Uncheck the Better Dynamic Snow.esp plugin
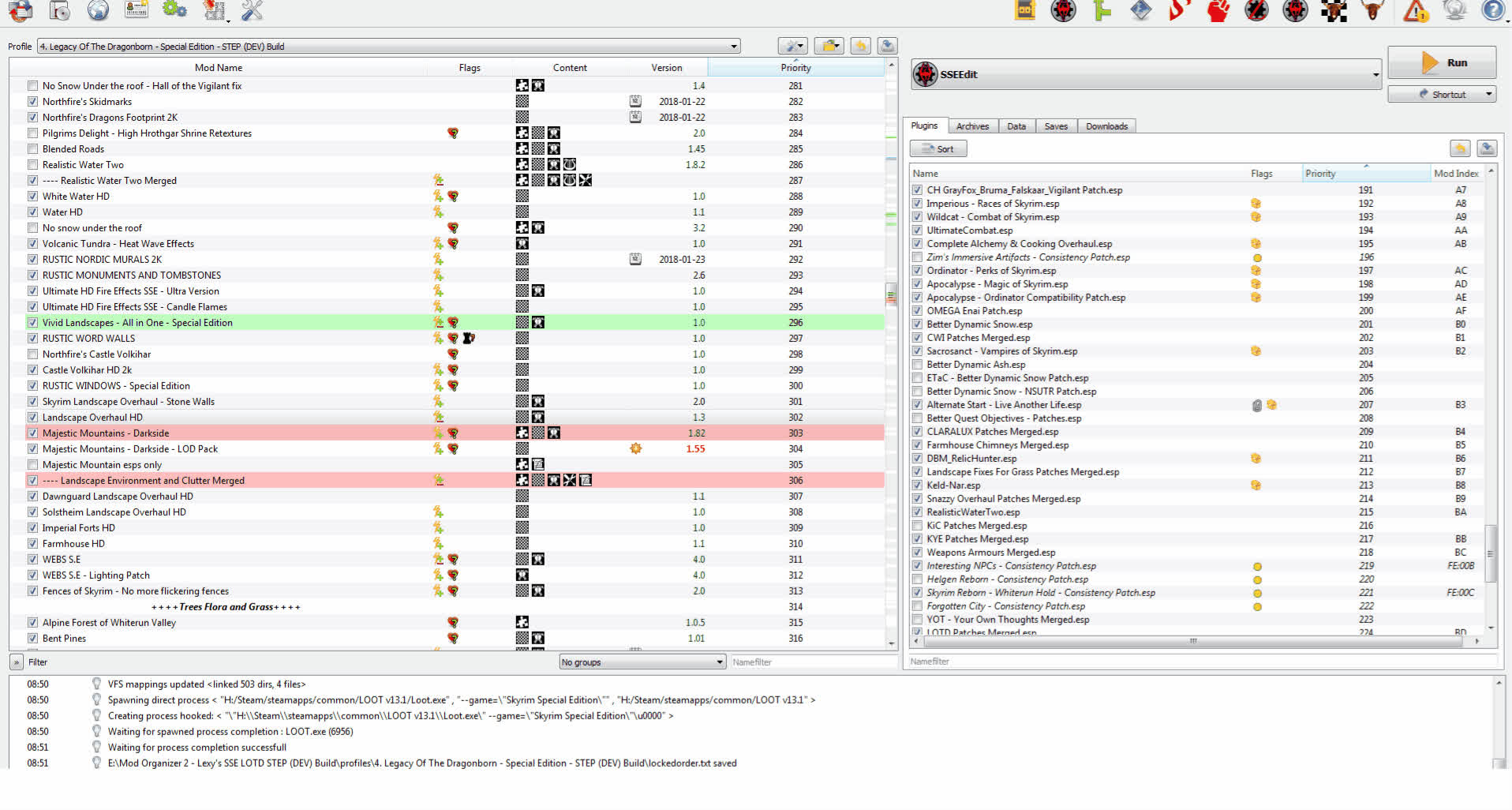Image resolution: width=1512 pixels, height=810 pixels. coord(917,324)
